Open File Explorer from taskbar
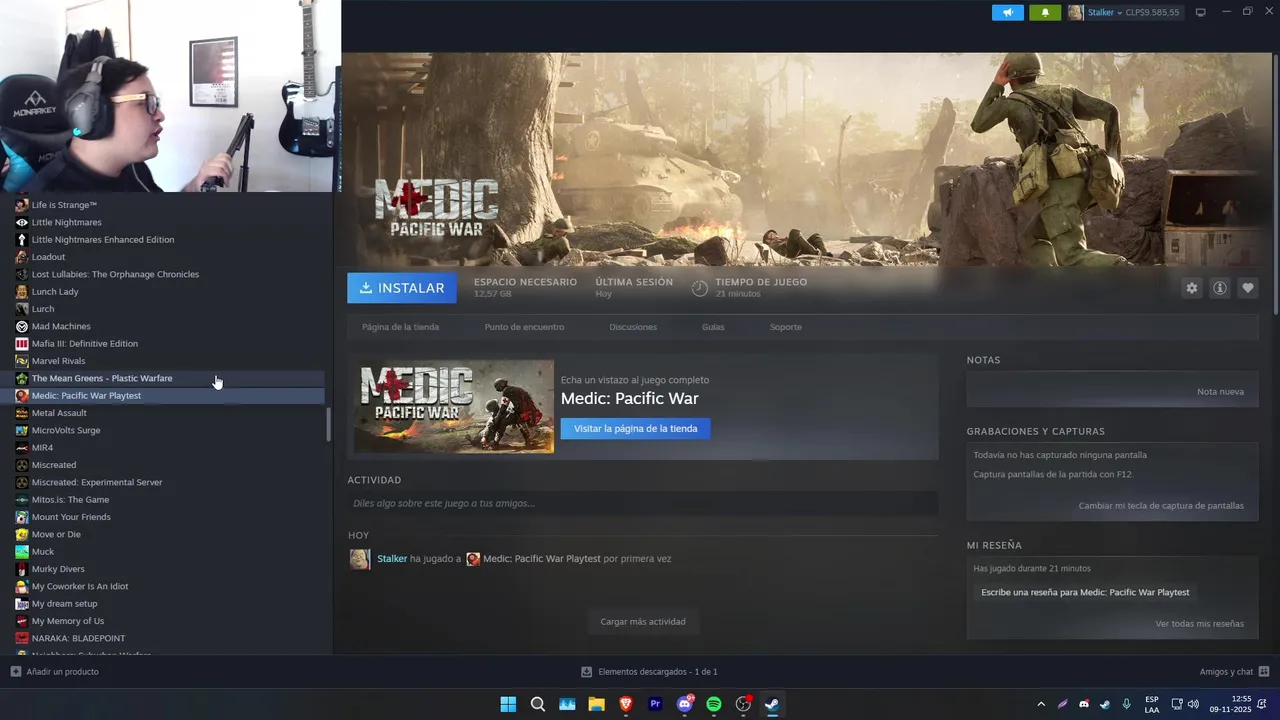The image size is (1280, 720). (x=596, y=704)
